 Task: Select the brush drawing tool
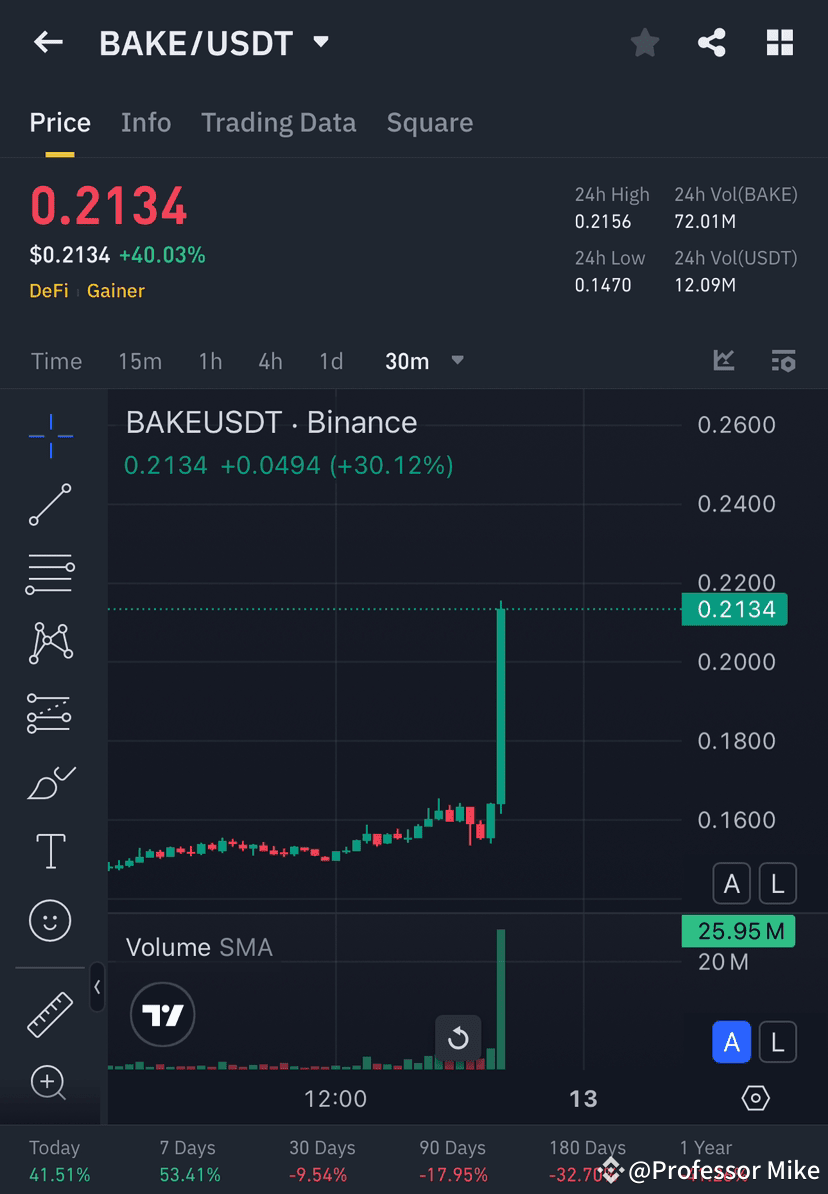pyautogui.click(x=50, y=783)
